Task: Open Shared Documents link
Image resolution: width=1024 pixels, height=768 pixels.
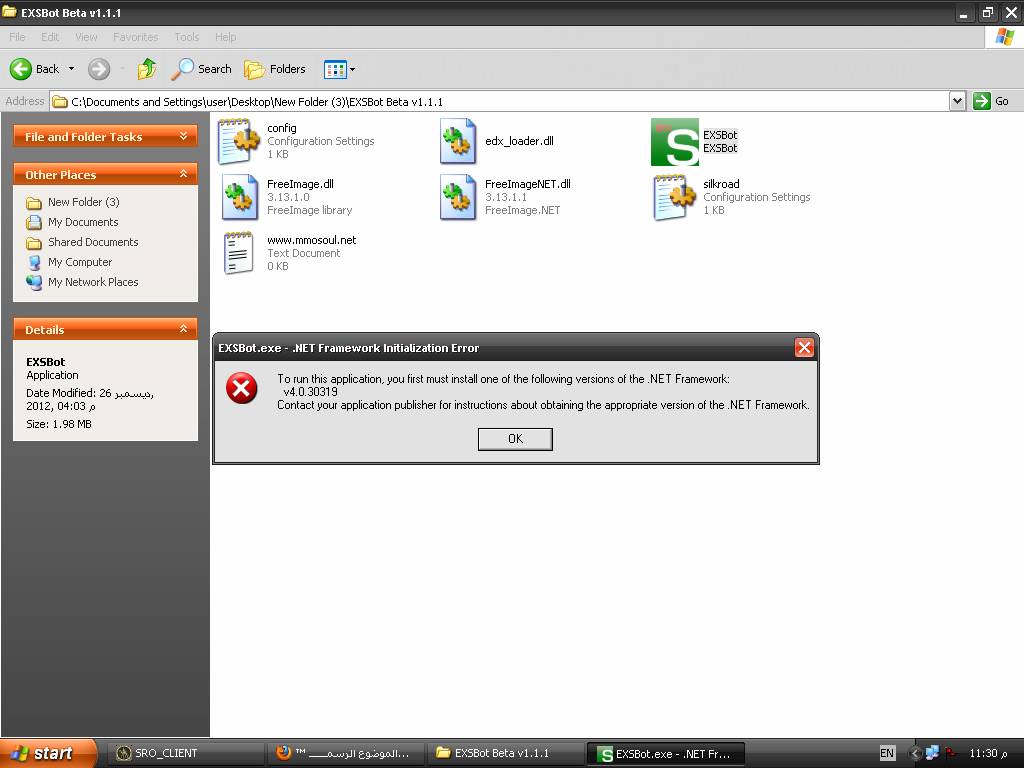Action: point(93,242)
